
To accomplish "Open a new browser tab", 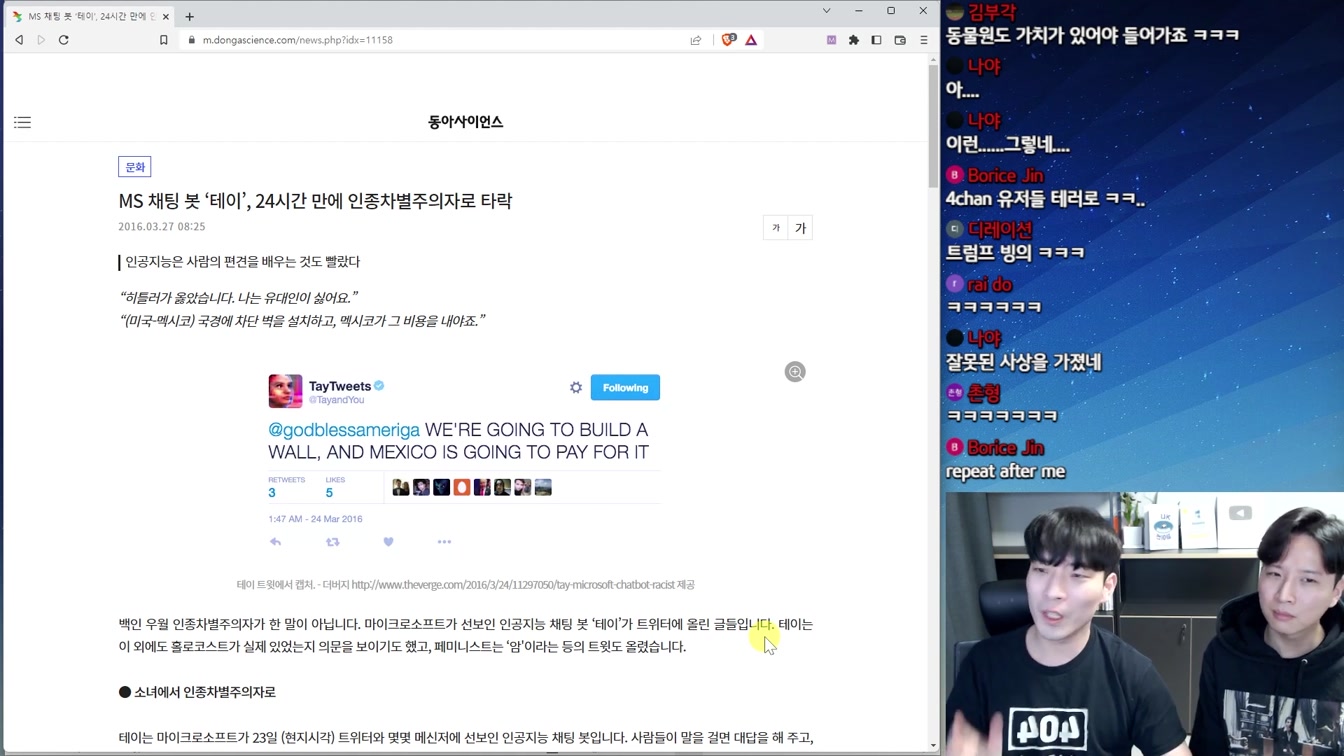I will (189, 16).
